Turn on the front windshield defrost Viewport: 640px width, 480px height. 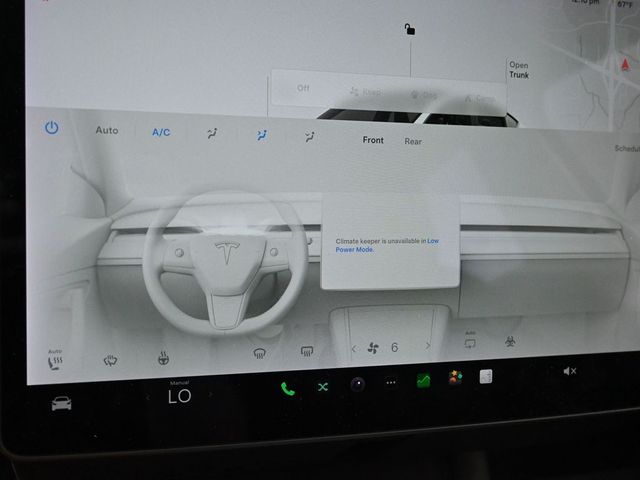pos(260,353)
